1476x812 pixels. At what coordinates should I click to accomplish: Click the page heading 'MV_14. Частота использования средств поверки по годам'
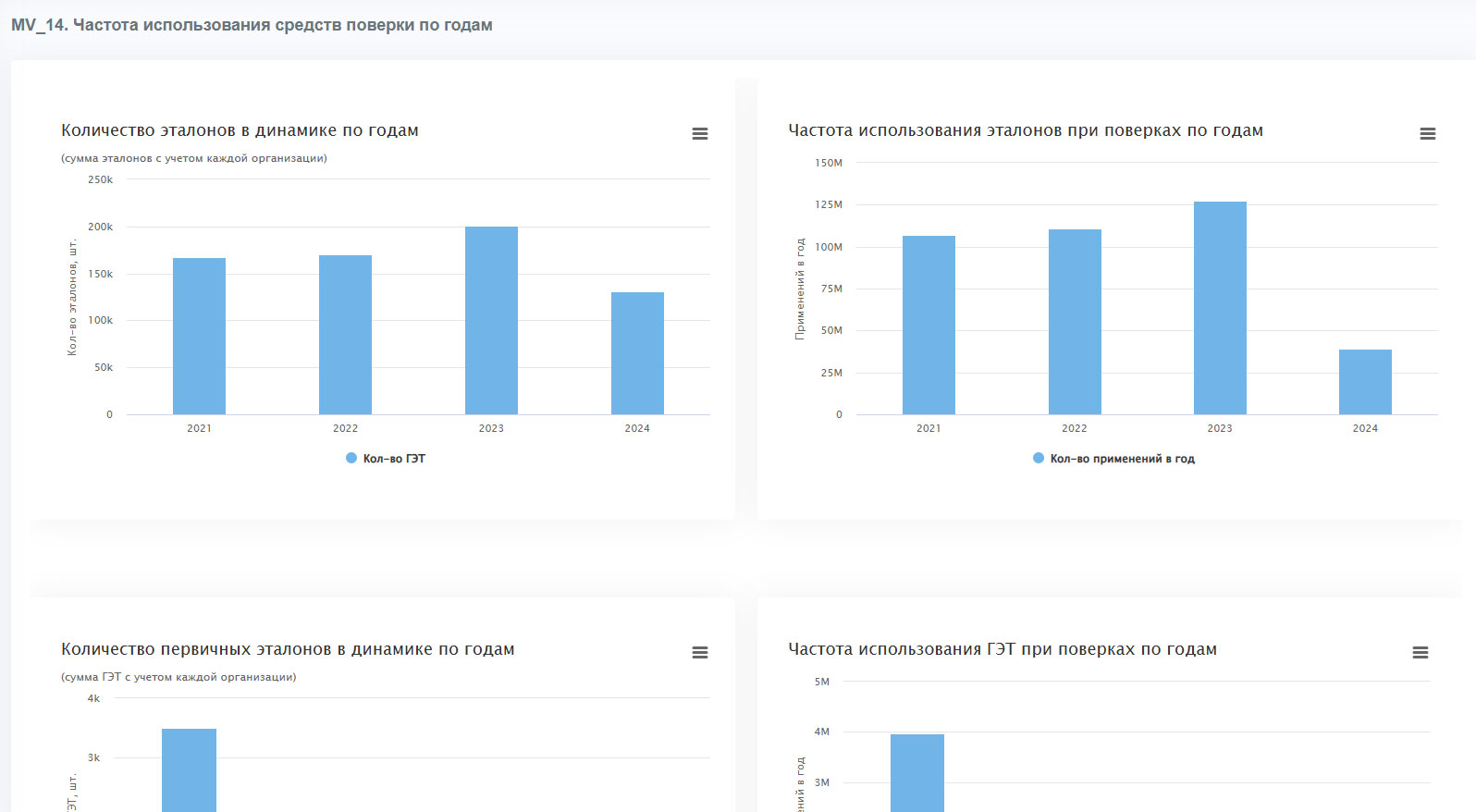coord(252,25)
